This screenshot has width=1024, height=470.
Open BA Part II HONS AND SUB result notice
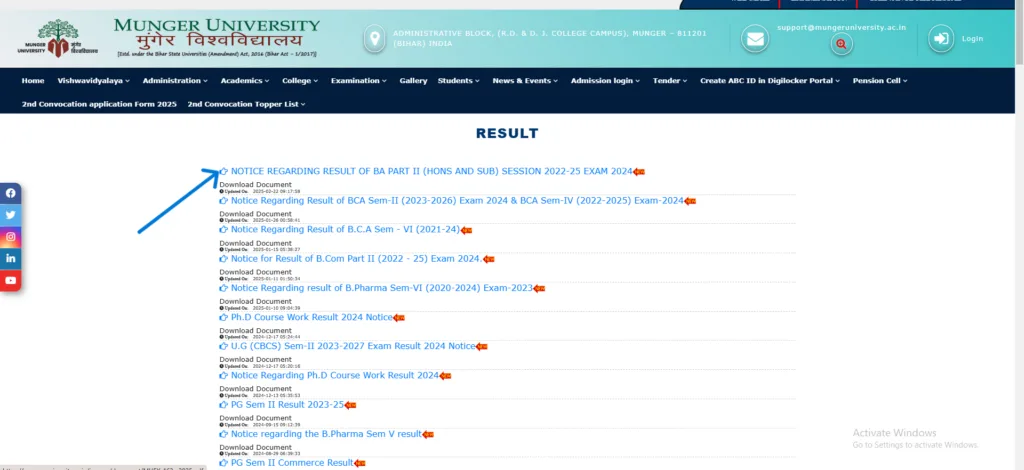click(x=432, y=171)
